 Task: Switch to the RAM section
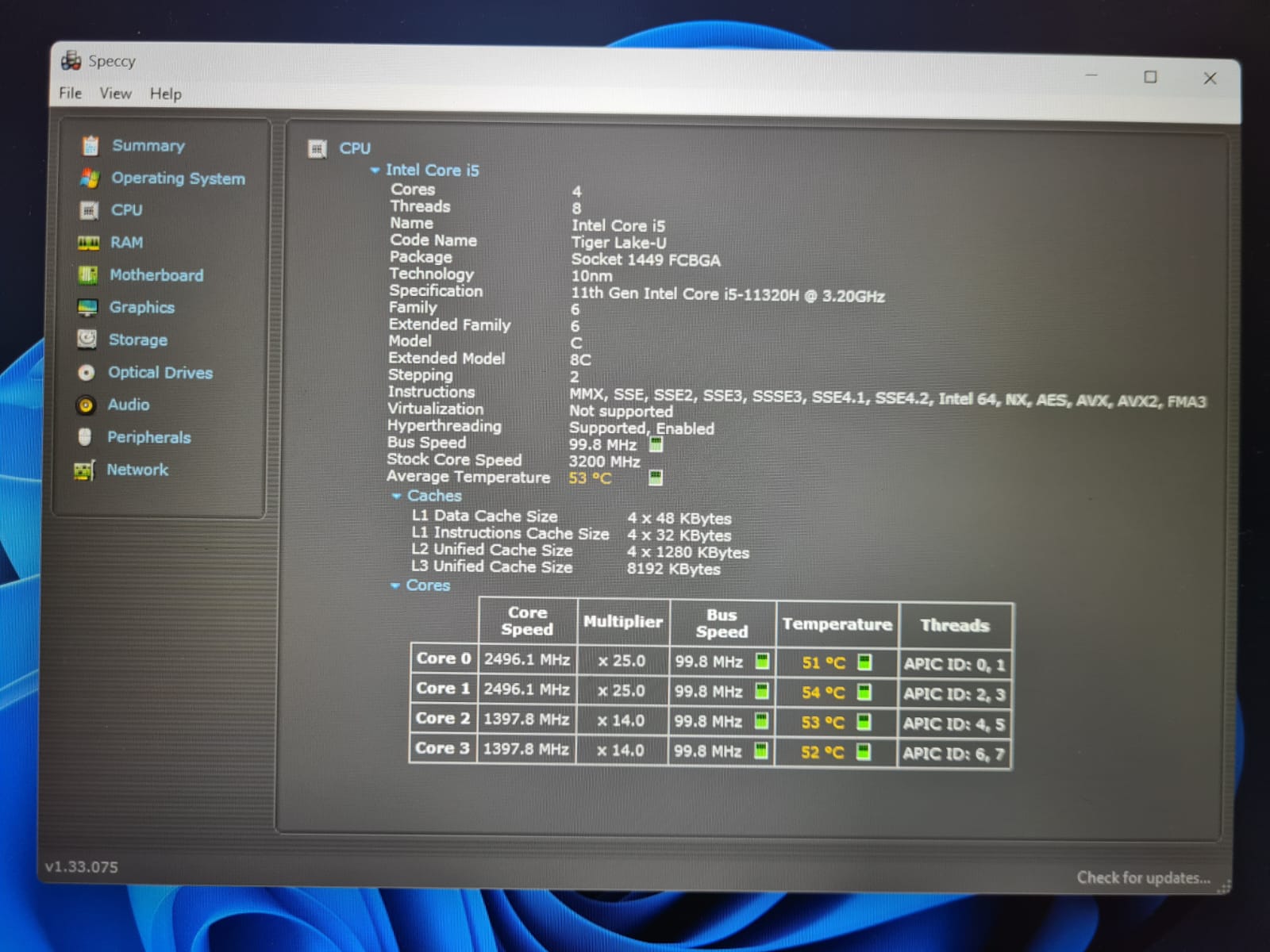click(x=127, y=243)
